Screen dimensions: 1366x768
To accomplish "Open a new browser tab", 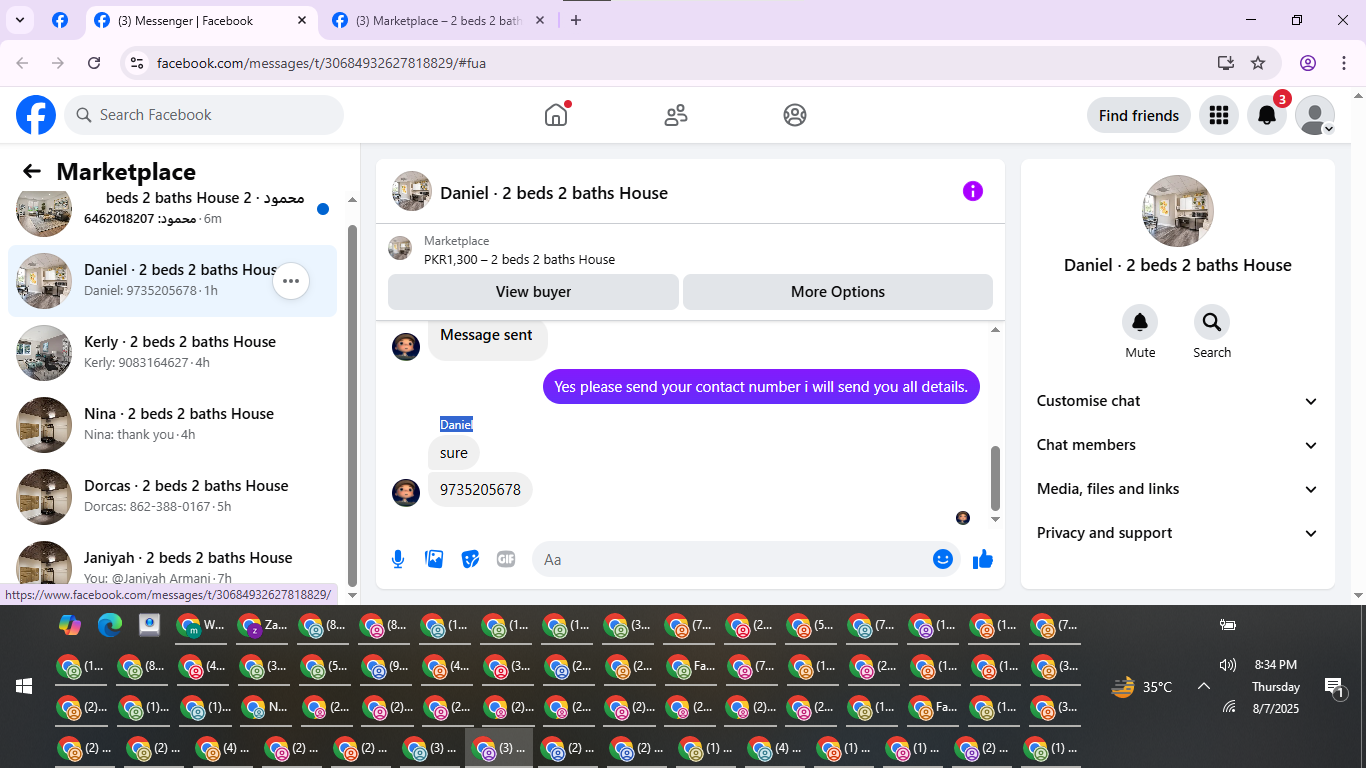I will (575, 20).
